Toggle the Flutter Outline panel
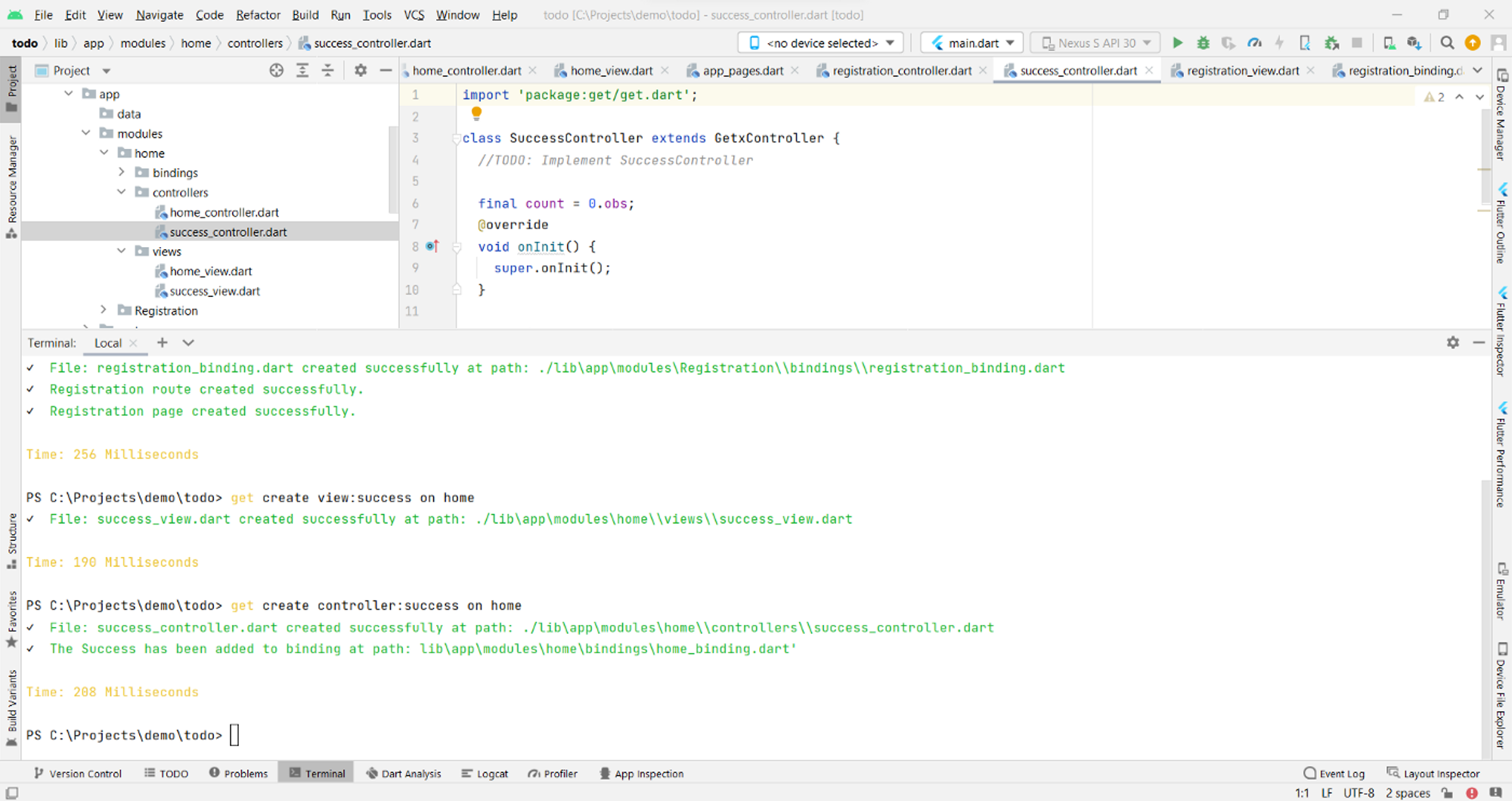 tap(1501, 223)
